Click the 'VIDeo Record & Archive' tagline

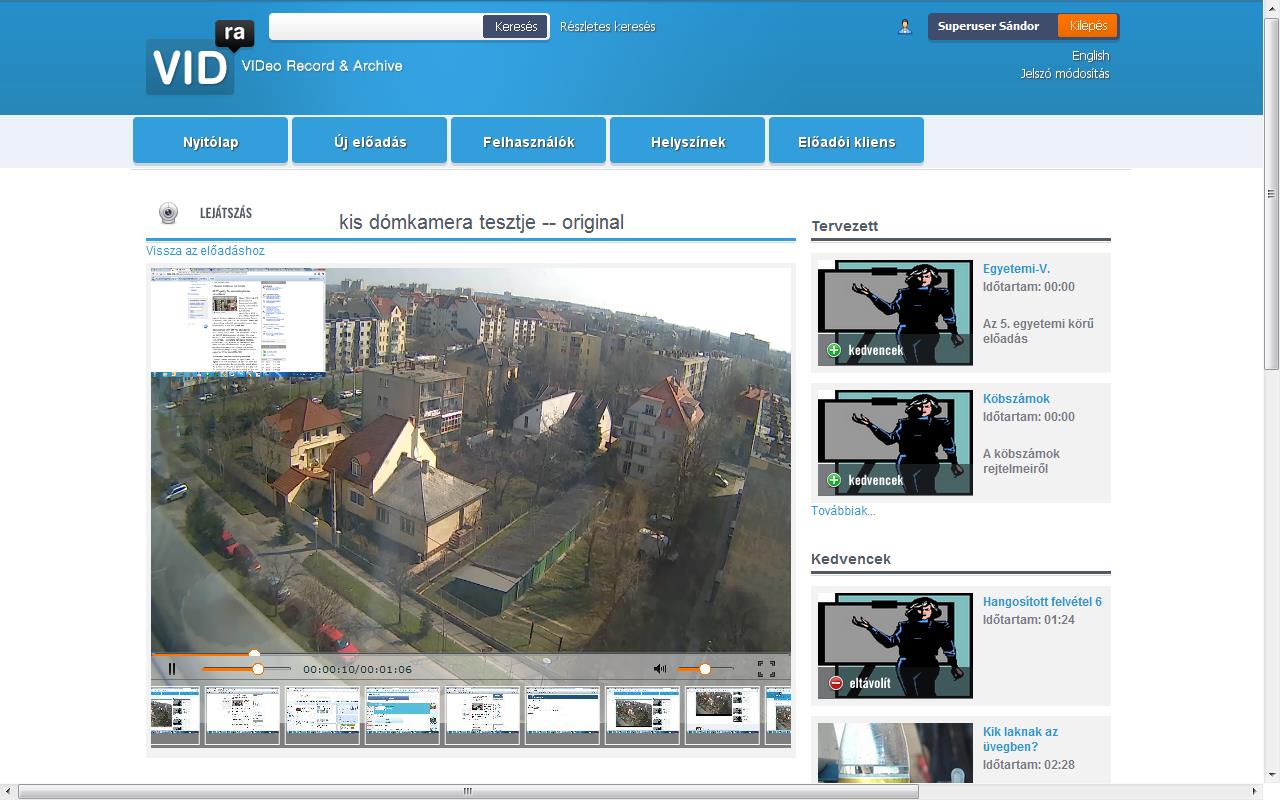click(322, 66)
